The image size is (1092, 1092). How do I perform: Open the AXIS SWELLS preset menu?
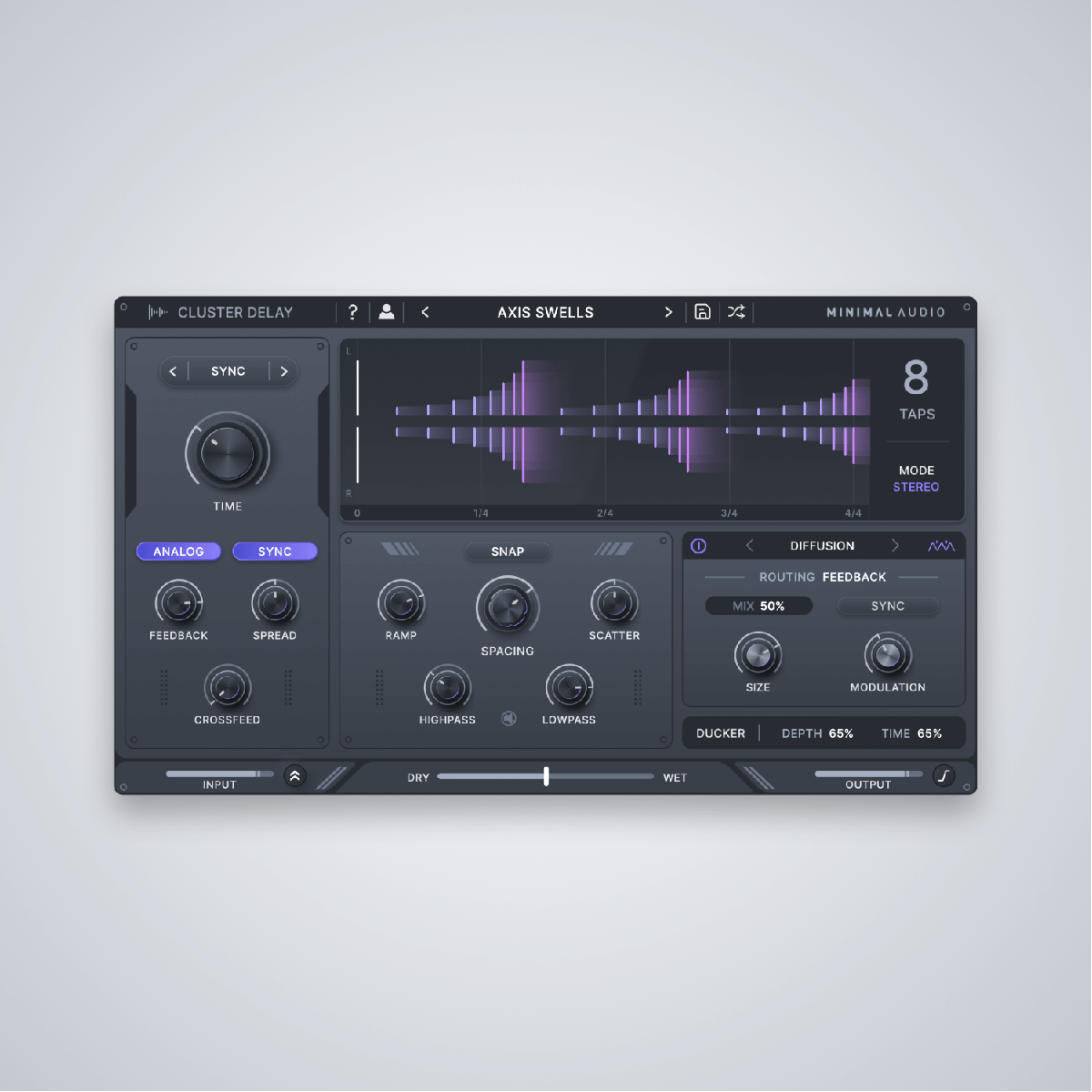point(545,312)
